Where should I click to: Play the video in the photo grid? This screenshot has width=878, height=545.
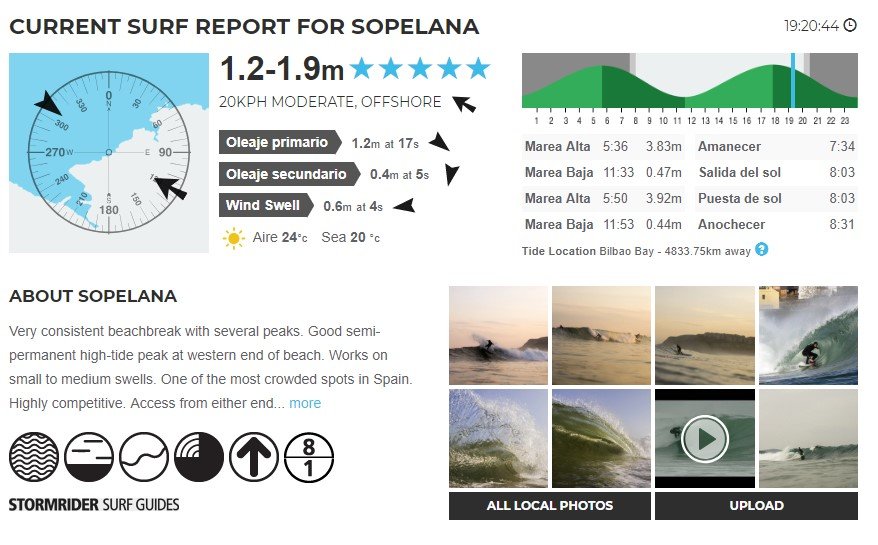[x=705, y=438]
